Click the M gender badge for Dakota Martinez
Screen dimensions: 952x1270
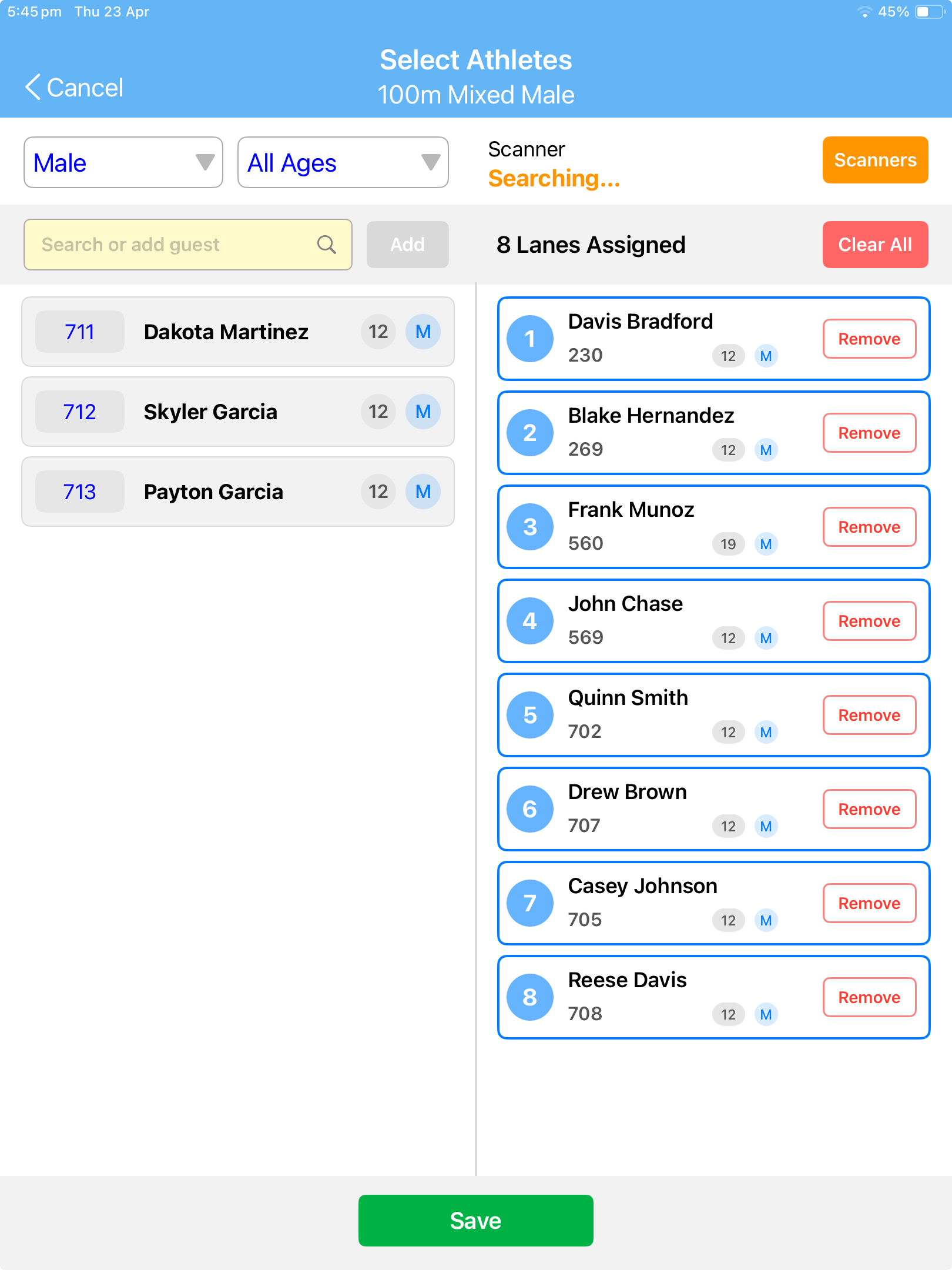click(x=423, y=332)
